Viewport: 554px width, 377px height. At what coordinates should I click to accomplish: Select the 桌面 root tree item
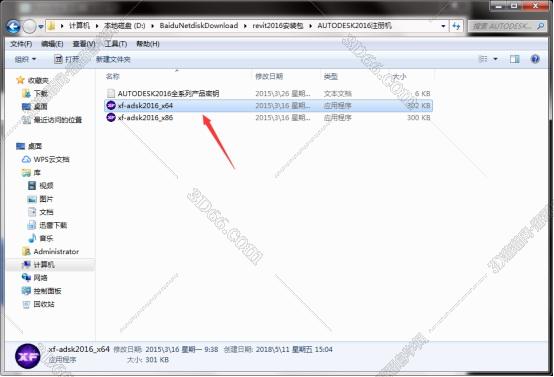35,146
